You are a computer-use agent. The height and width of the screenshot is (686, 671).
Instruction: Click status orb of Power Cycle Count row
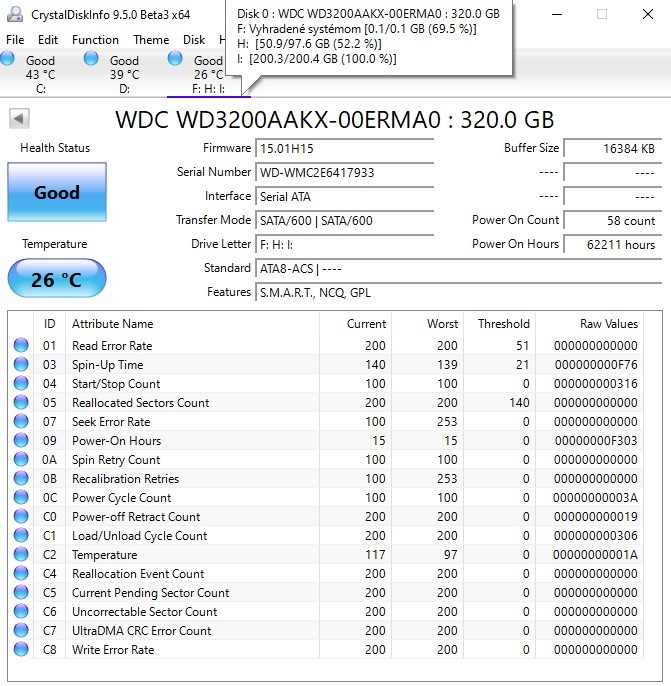pos(21,497)
